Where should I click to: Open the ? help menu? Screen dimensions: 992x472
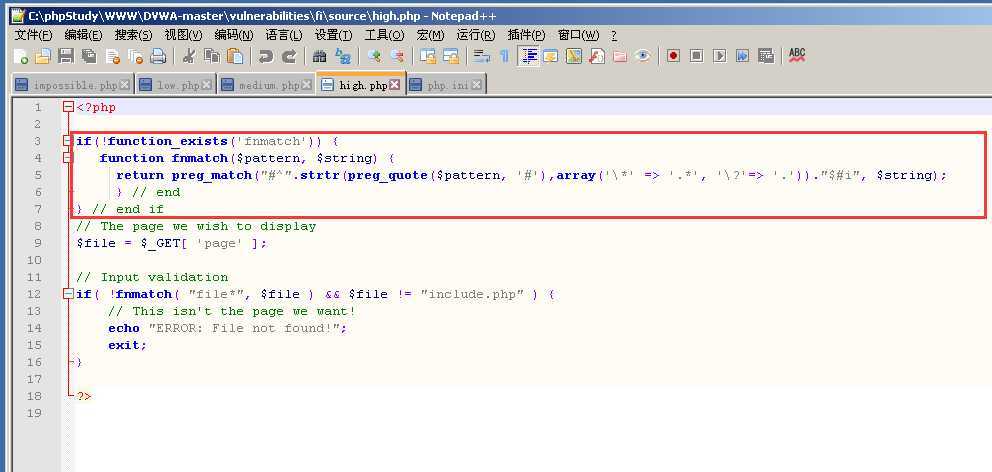[x=614, y=35]
